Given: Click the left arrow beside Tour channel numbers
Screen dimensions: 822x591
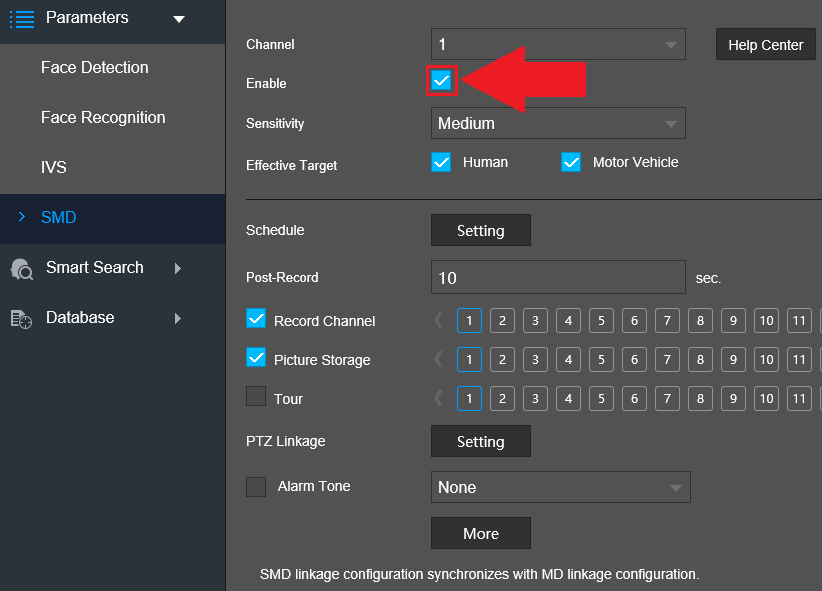Looking at the screenshot, I should click(x=439, y=399).
